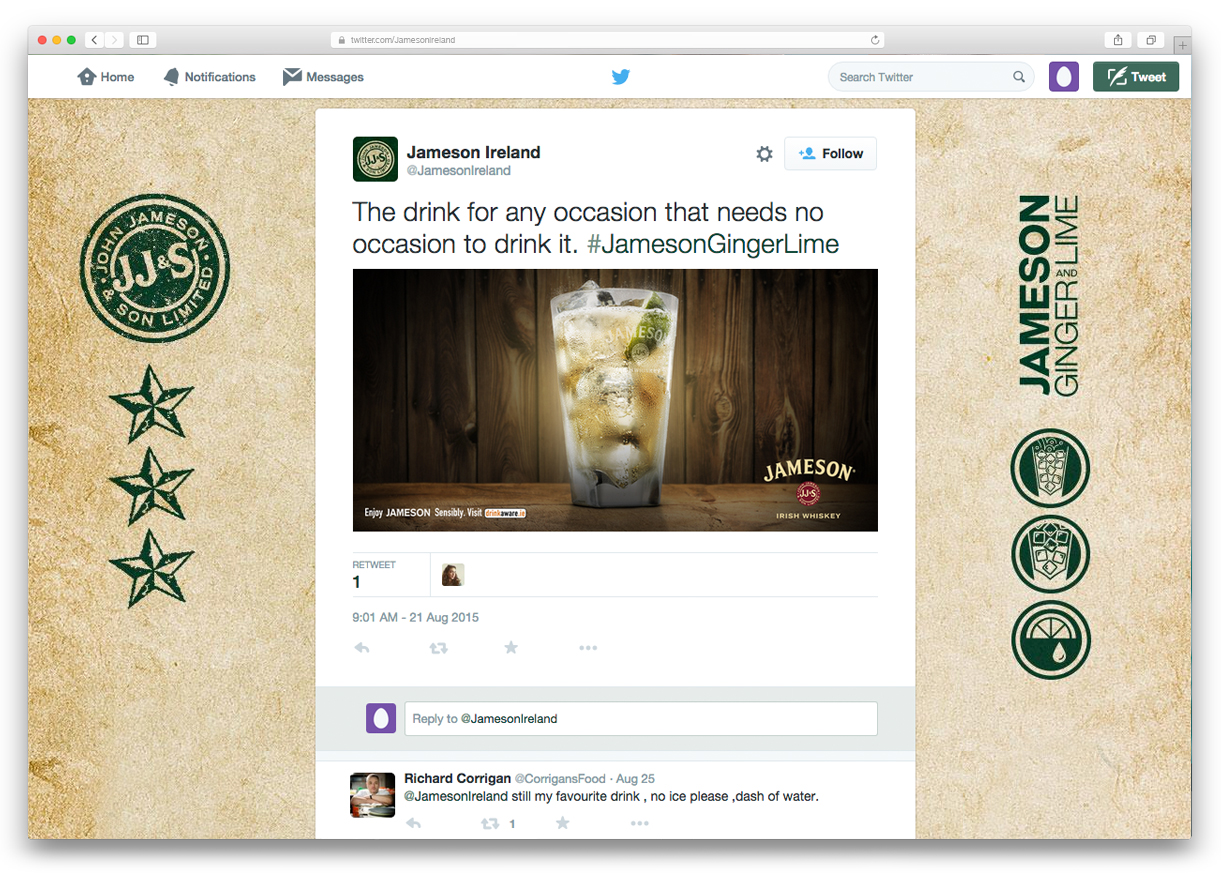Click the @CorrigansFood handle
This screenshot has width=1221, height=874.
561,779
